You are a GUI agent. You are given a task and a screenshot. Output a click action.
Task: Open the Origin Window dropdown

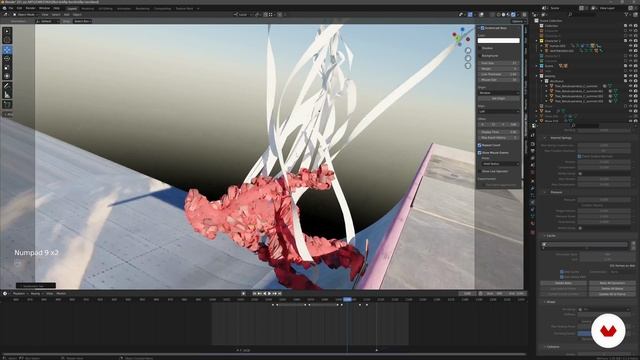pos(499,93)
